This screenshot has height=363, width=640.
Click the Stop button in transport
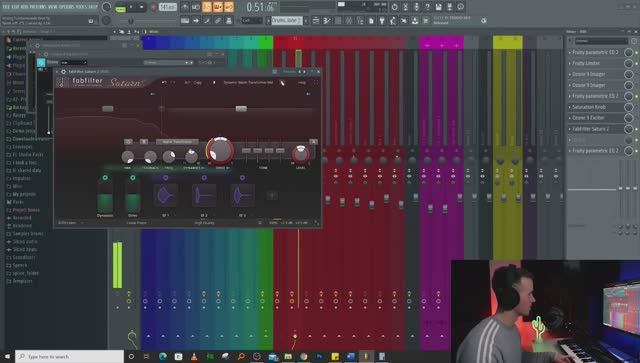click(x=142, y=7)
